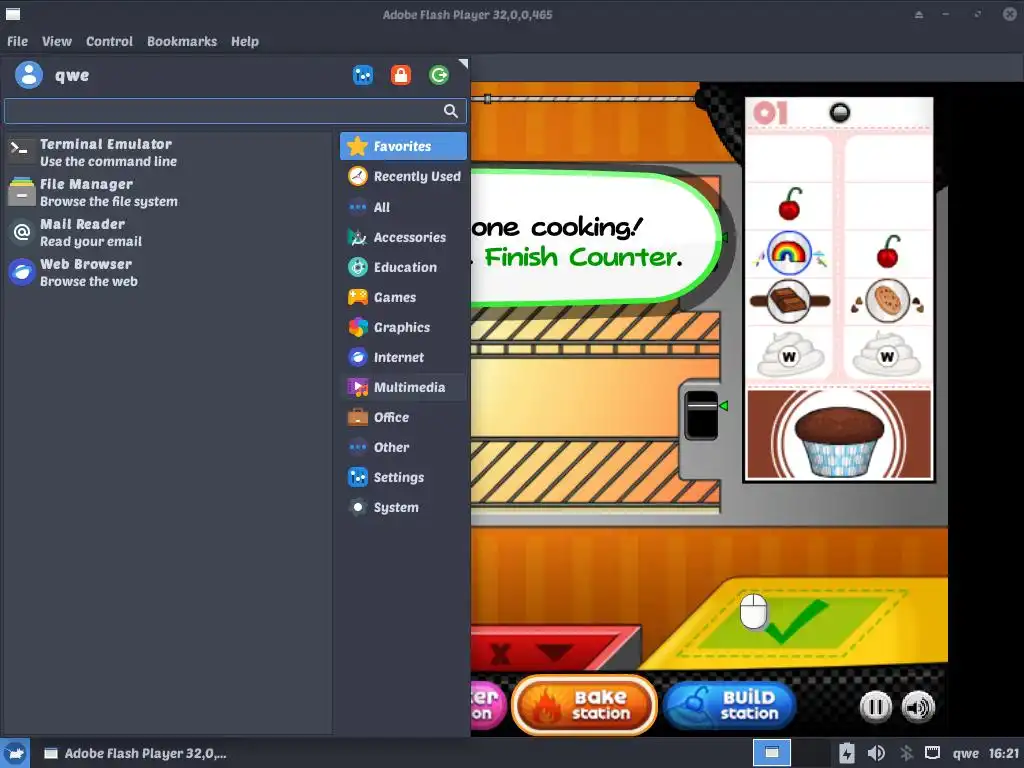Open the Bookmarks menu
The width and height of the screenshot is (1024, 768).
[182, 41]
